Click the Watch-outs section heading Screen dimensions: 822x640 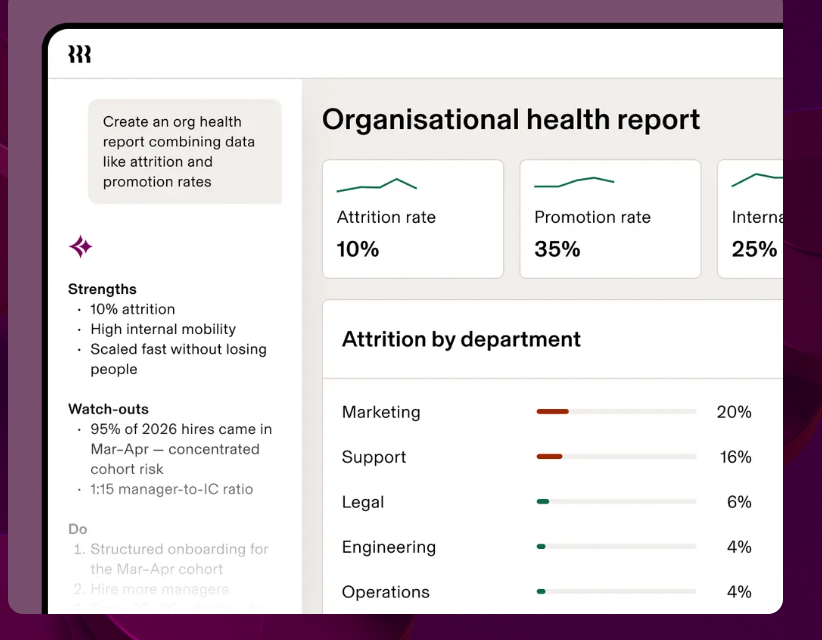(x=109, y=409)
